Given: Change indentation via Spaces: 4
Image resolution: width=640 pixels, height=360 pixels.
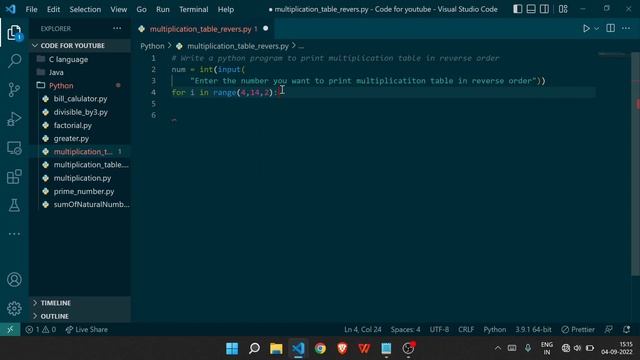Looking at the screenshot, I should click(x=405, y=329).
